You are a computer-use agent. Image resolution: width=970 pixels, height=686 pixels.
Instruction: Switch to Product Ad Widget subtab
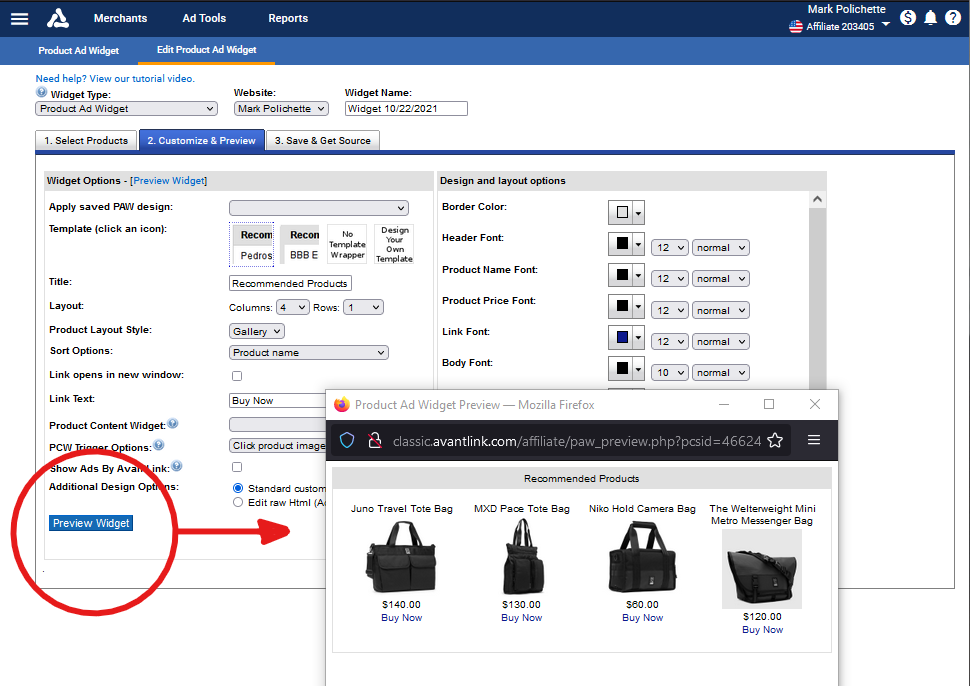point(79,51)
